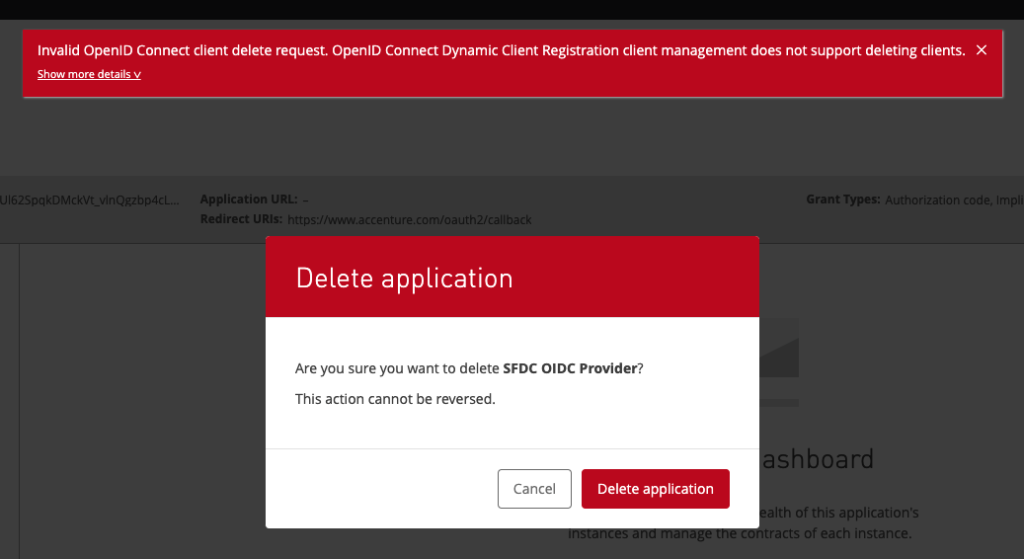Click 'This action cannot be reversed.' text
This screenshot has height=559, width=1024.
point(395,398)
